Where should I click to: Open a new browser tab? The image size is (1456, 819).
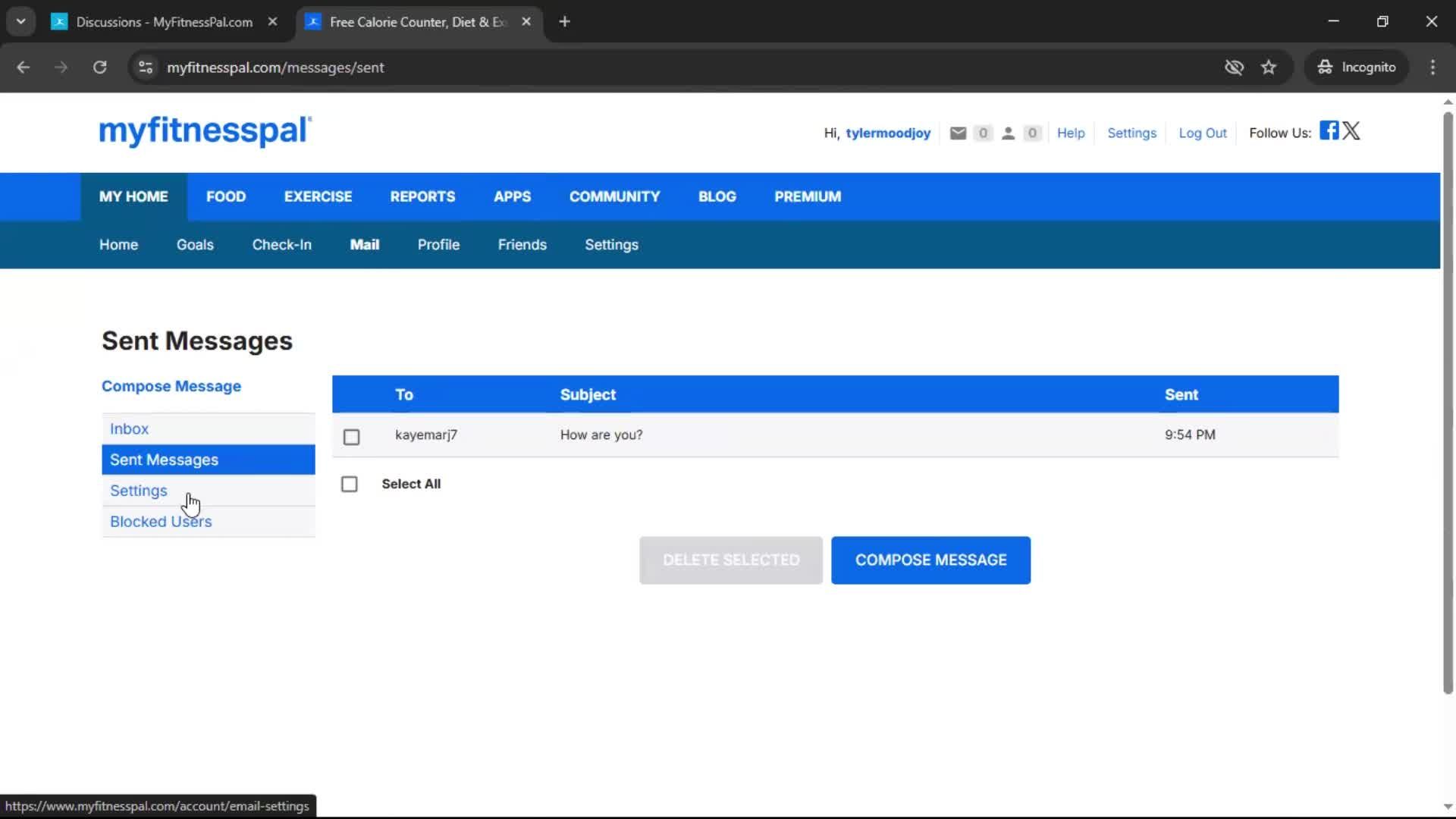tap(564, 22)
